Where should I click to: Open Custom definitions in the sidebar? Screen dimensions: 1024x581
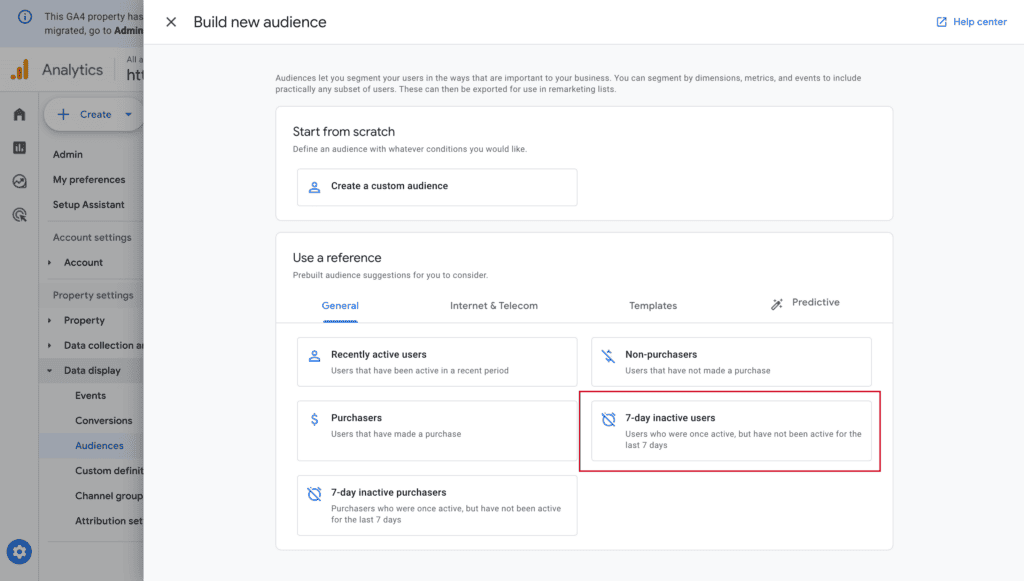click(x=108, y=471)
